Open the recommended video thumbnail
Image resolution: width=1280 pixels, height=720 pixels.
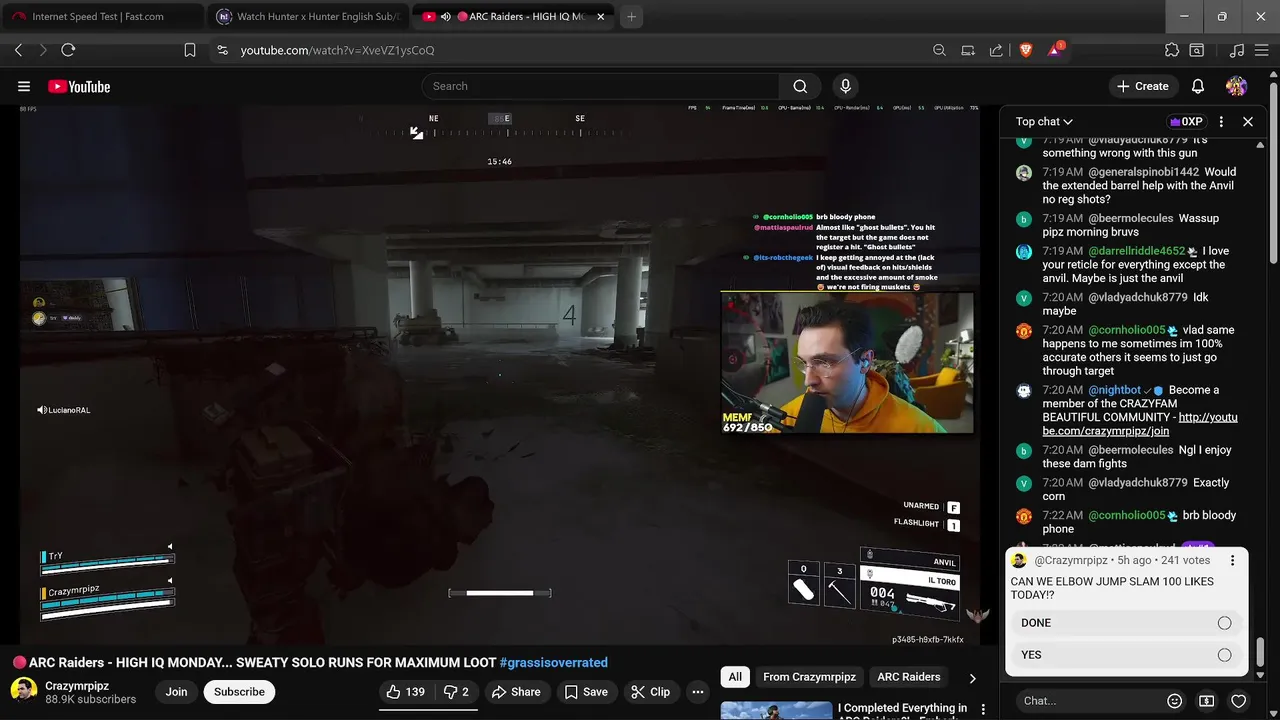pyautogui.click(x=776, y=710)
